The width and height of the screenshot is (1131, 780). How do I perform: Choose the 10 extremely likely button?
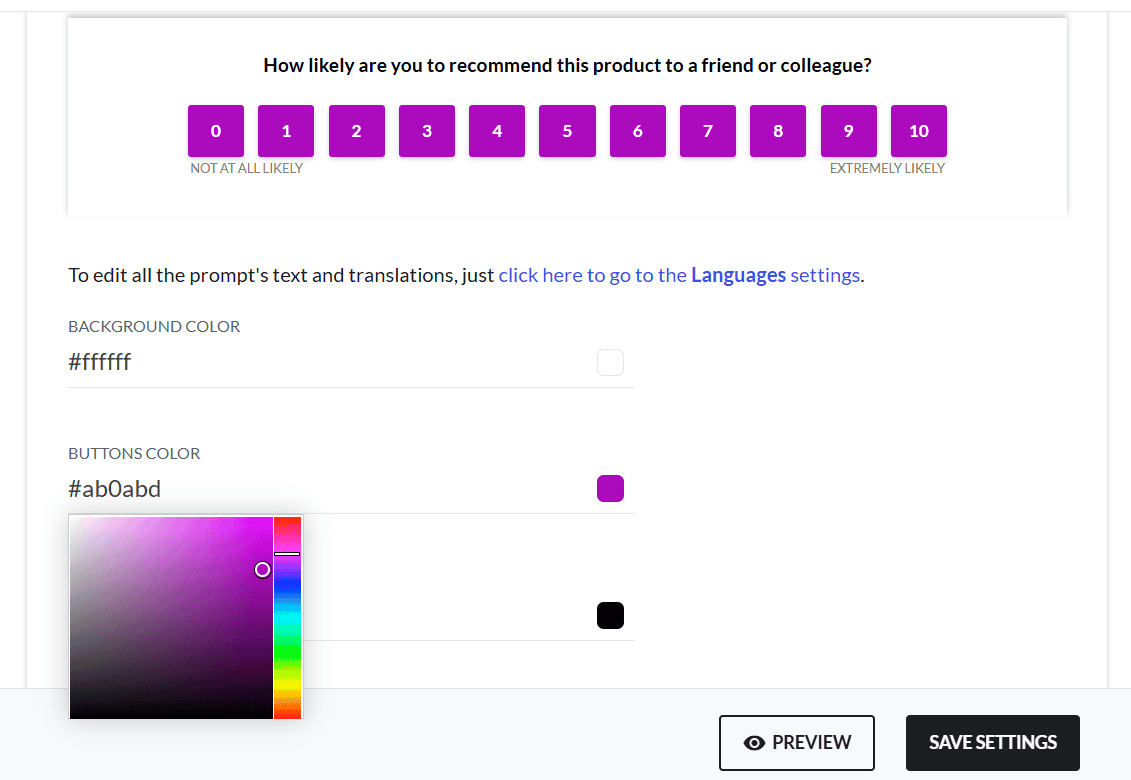click(x=918, y=131)
